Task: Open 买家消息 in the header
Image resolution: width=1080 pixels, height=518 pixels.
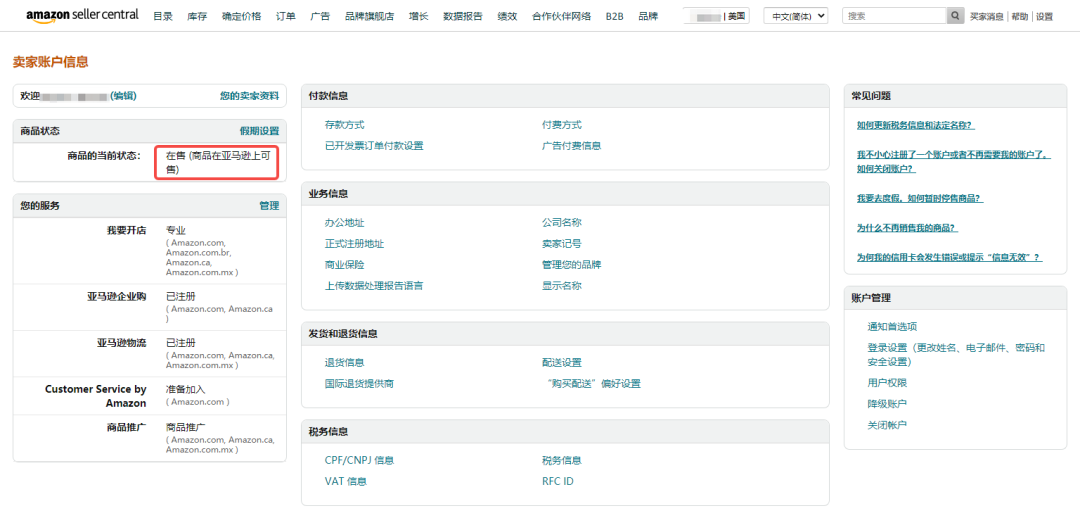Action: point(986,17)
